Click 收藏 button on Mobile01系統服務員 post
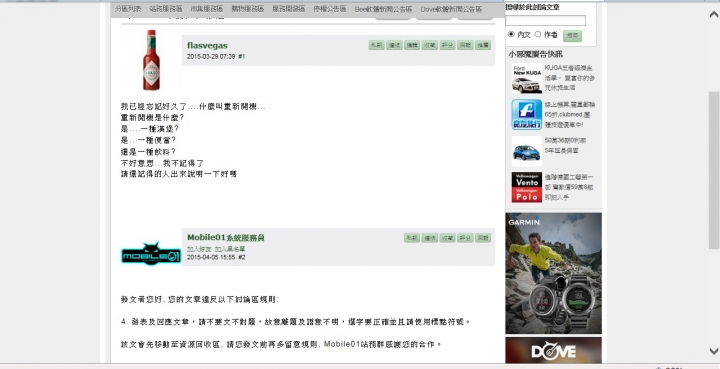This screenshot has width=720, height=369. [x=448, y=238]
